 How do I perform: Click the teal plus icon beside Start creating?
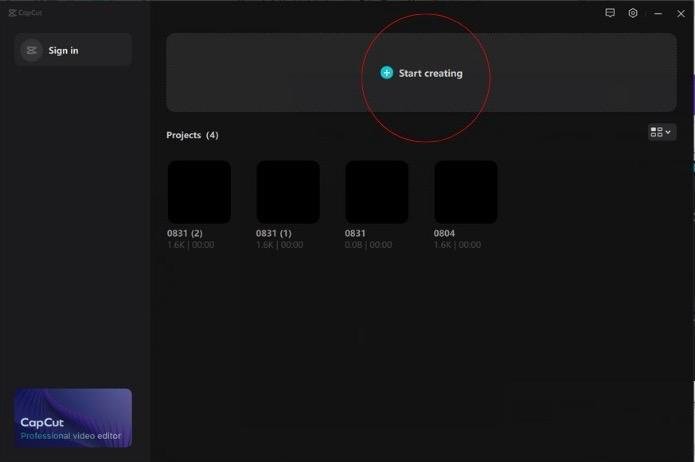(x=387, y=73)
